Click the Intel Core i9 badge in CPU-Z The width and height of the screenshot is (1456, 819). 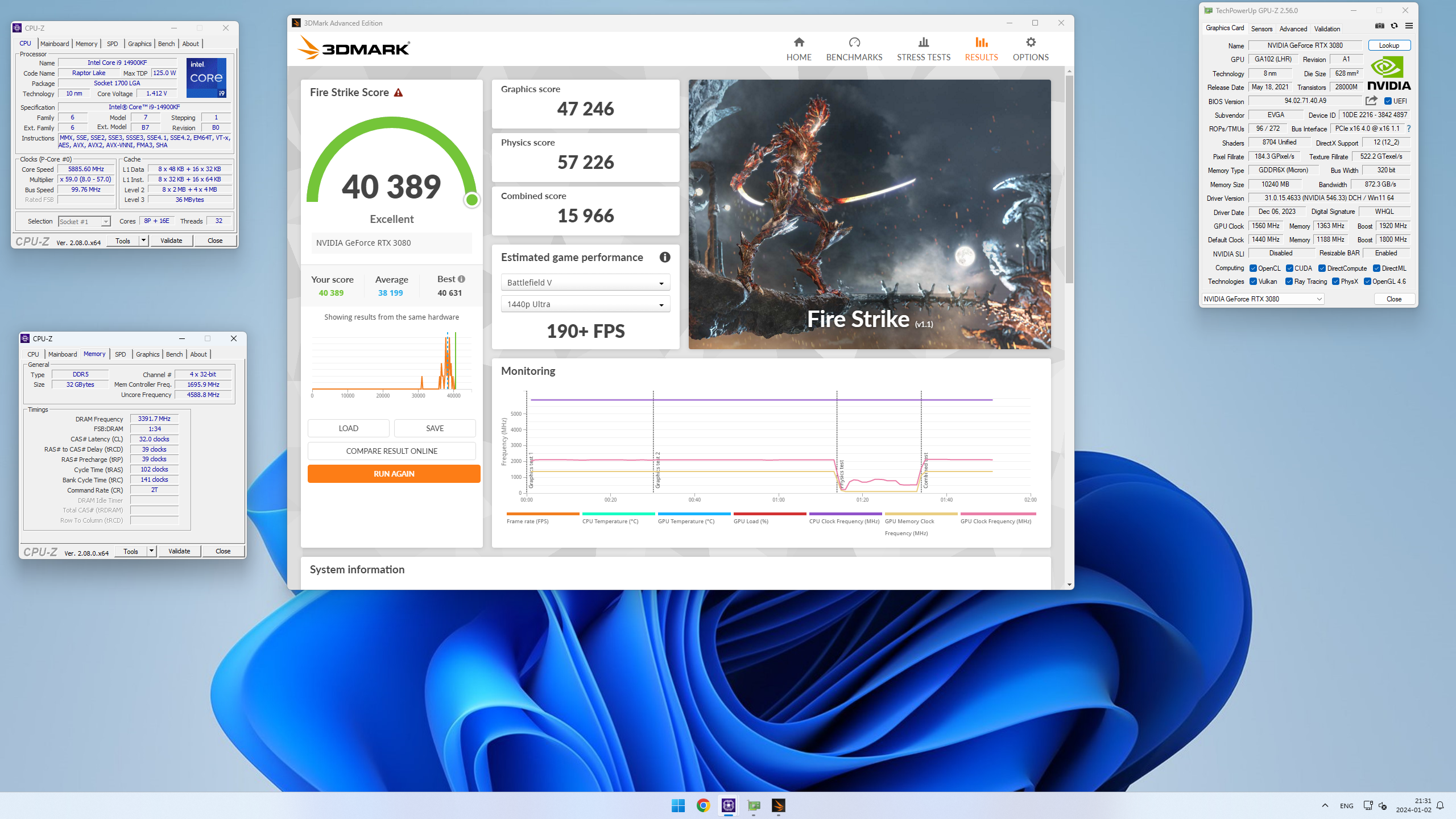click(x=206, y=77)
